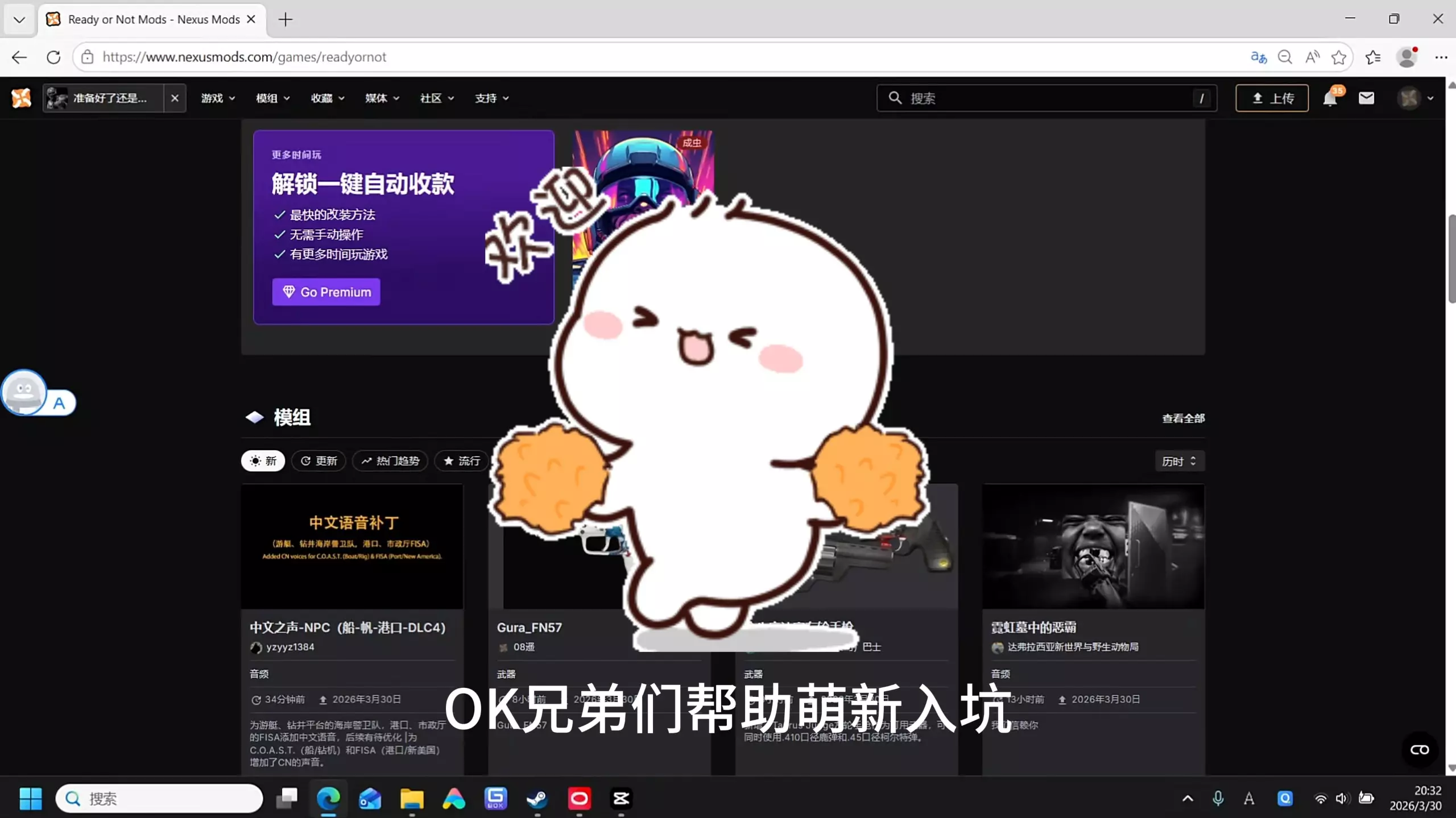
Task: Open the 查看全部 link
Action: click(x=1183, y=418)
